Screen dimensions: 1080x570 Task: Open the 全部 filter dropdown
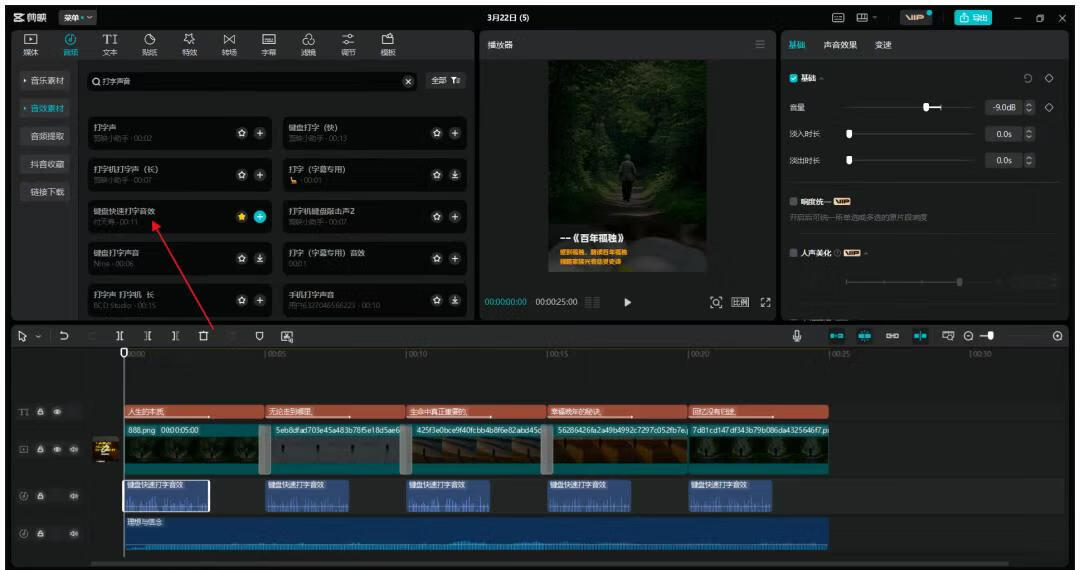click(445, 81)
